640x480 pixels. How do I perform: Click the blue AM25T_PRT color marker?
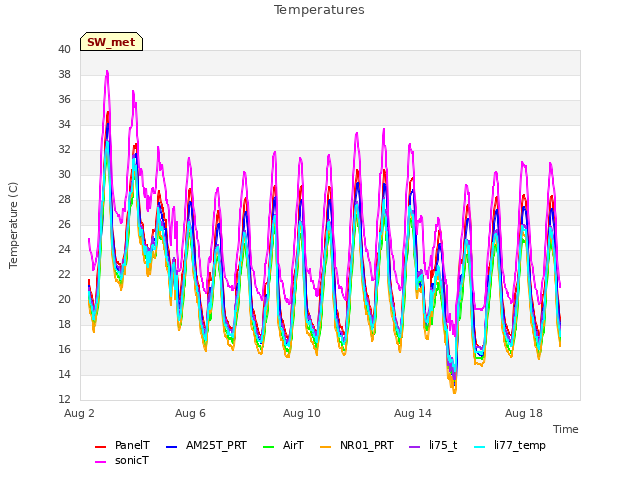click(x=171, y=447)
